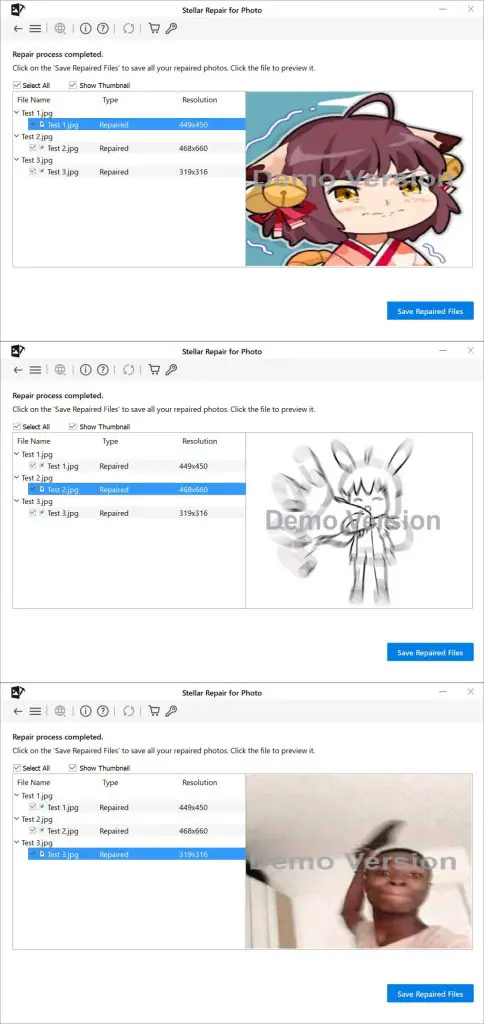Uncheck Test 3.jpg row checkbox in Test 2.jpg preview window

[x=33, y=513]
